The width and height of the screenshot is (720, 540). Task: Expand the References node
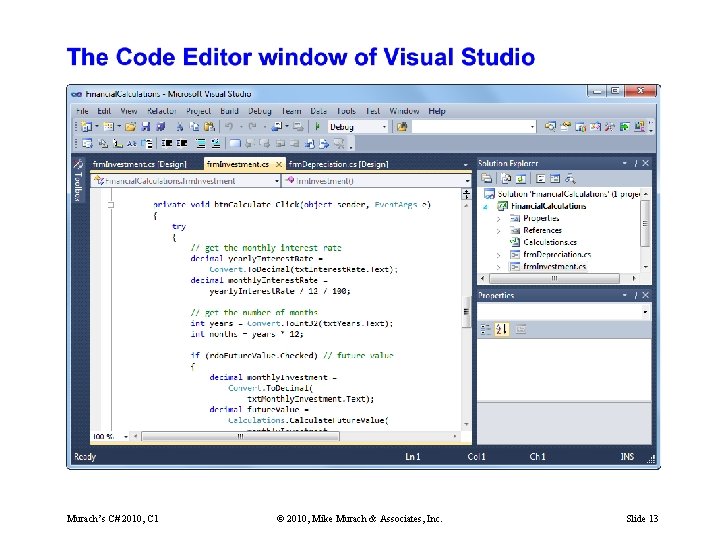[x=498, y=231]
